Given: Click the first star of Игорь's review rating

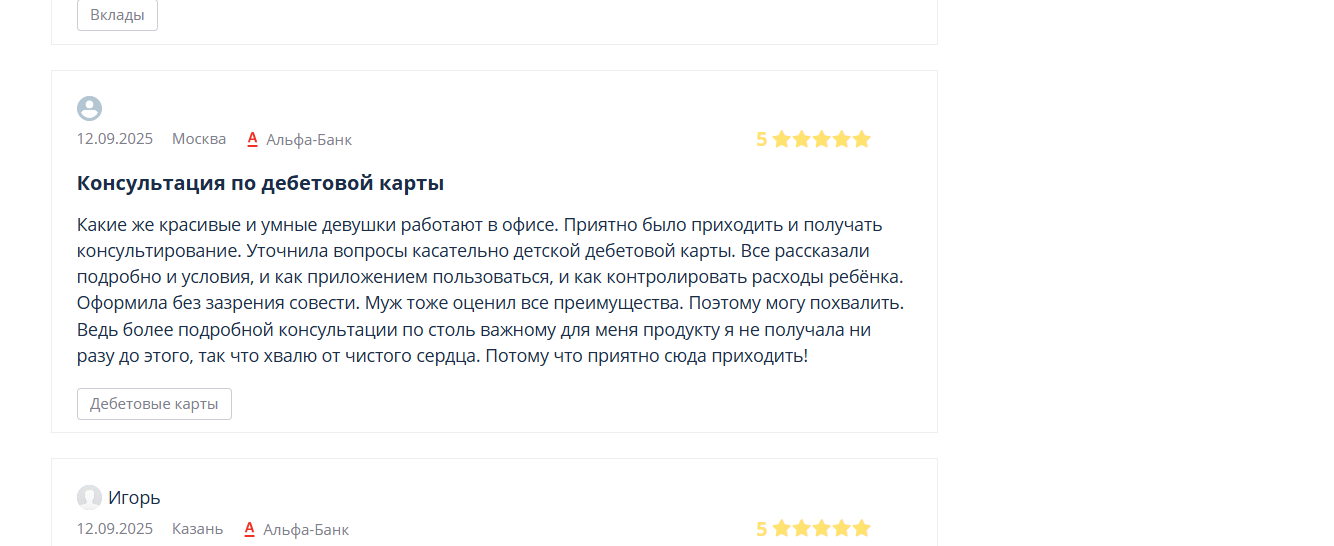Looking at the screenshot, I should pos(782,528).
